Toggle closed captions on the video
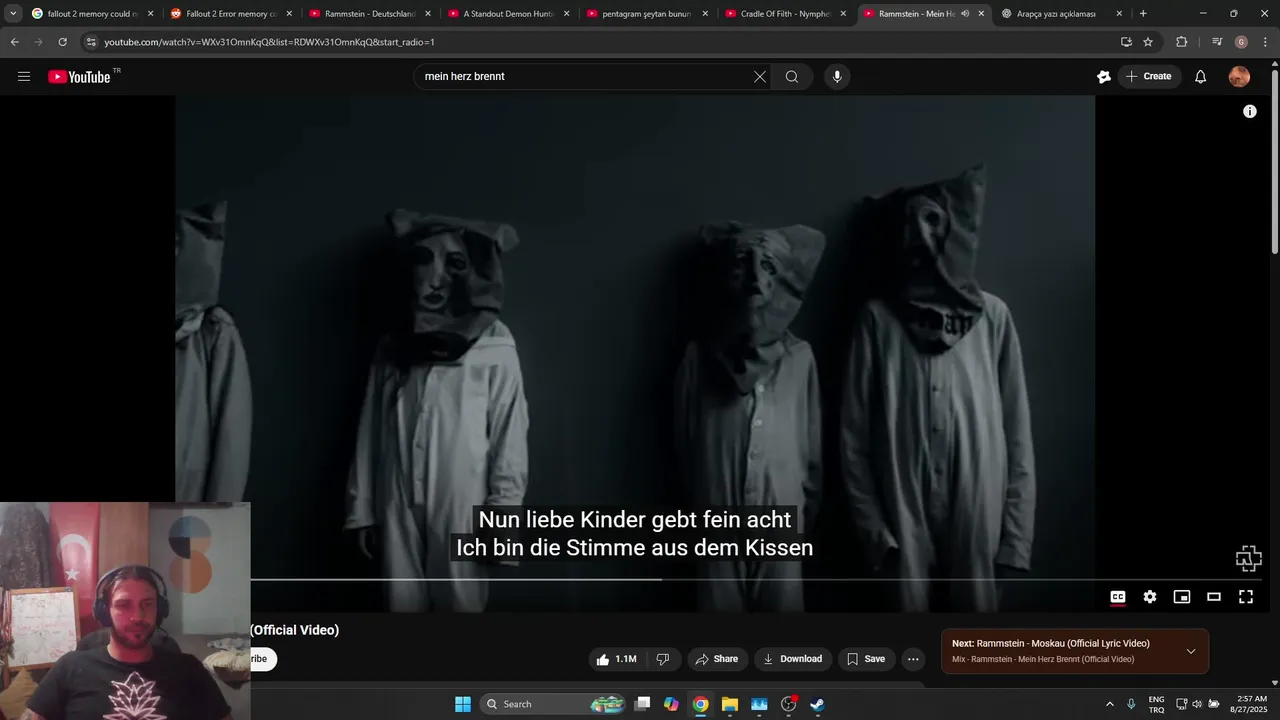1280x720 pixels. [1118, 597]
